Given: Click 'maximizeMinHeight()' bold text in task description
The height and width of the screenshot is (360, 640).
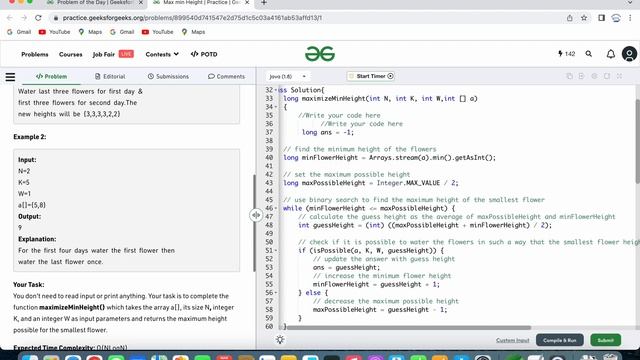Looking at the screenshot, I should (x=72, y=307).
